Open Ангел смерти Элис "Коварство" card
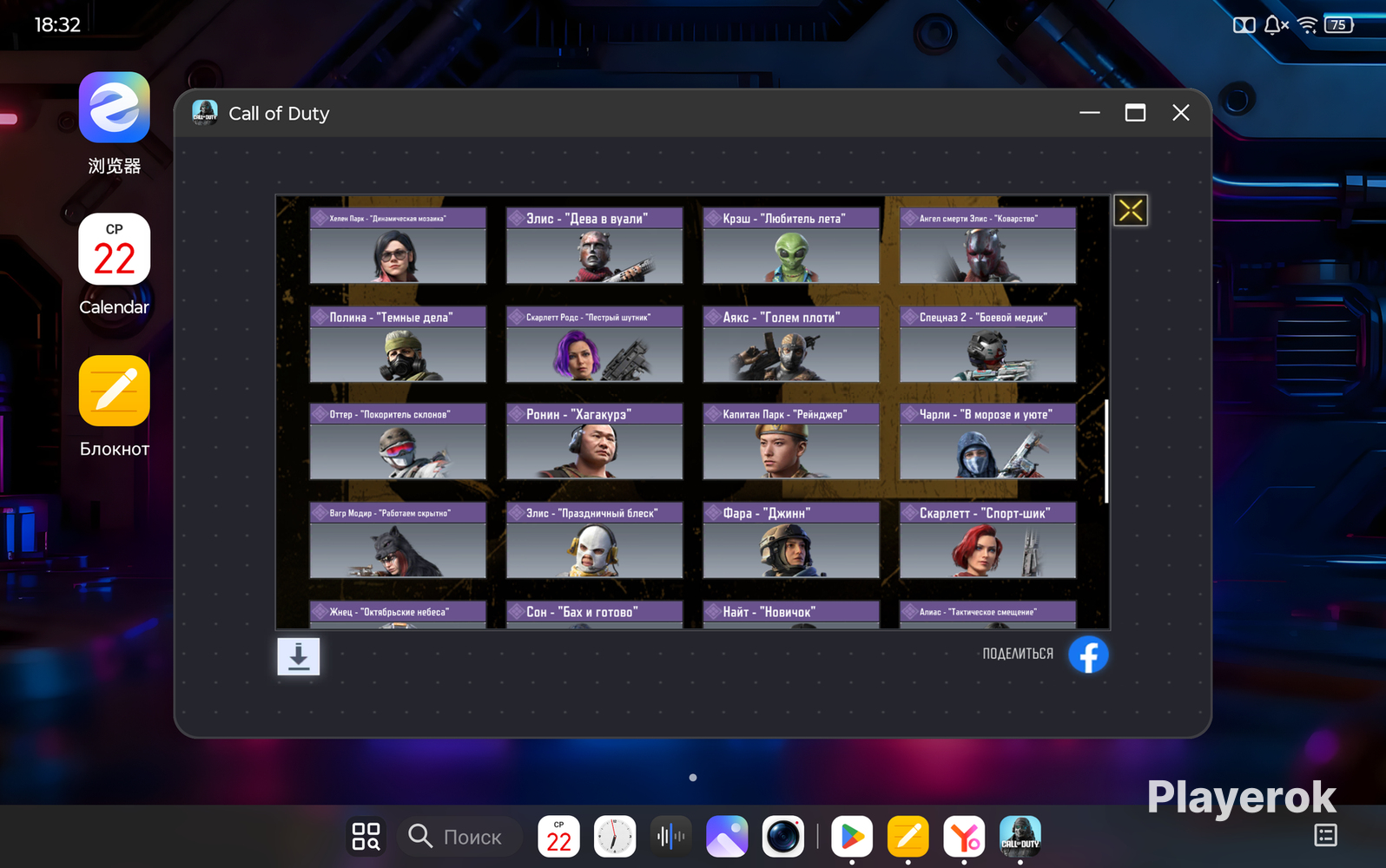 pyautogui.click(x=988, y=245)
